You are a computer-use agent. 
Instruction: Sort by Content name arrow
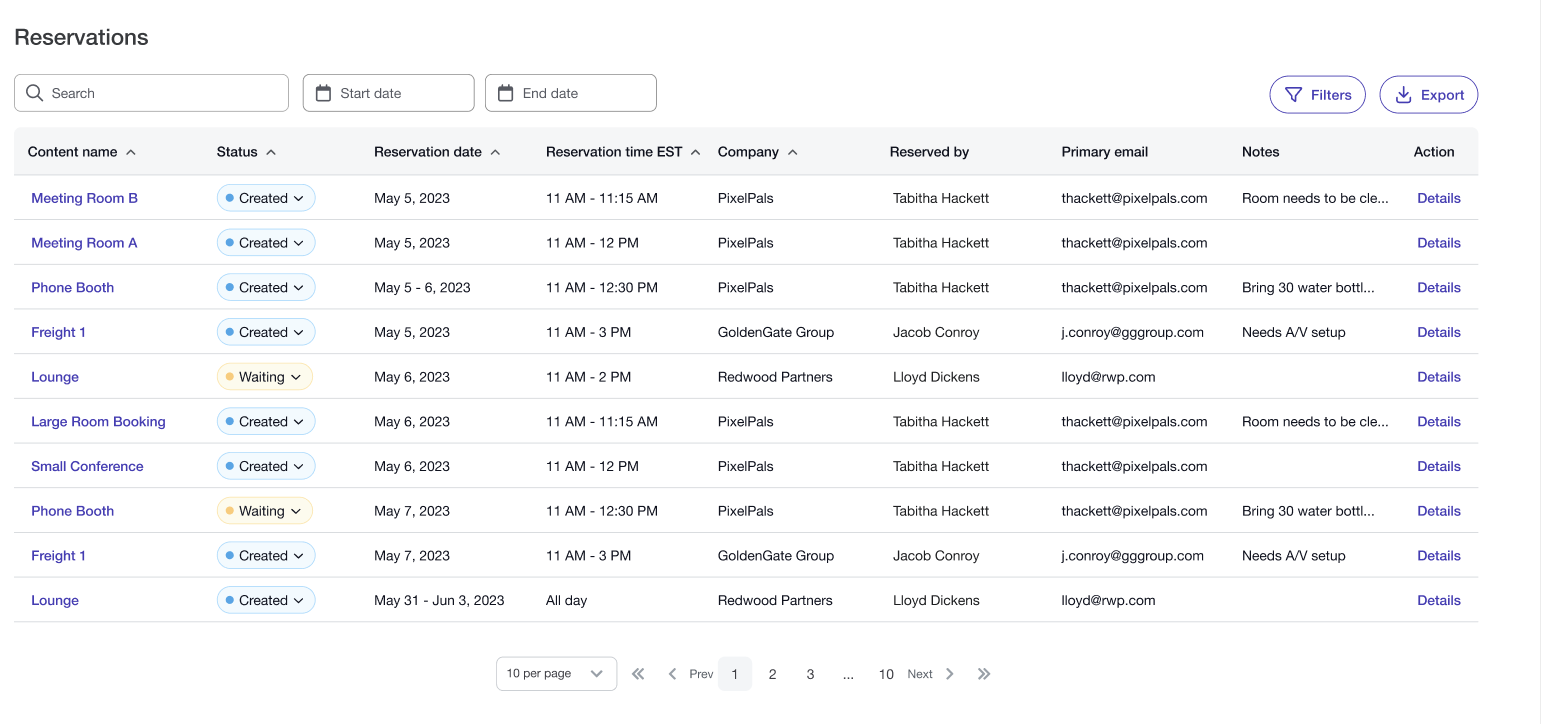tap(131, 152)
